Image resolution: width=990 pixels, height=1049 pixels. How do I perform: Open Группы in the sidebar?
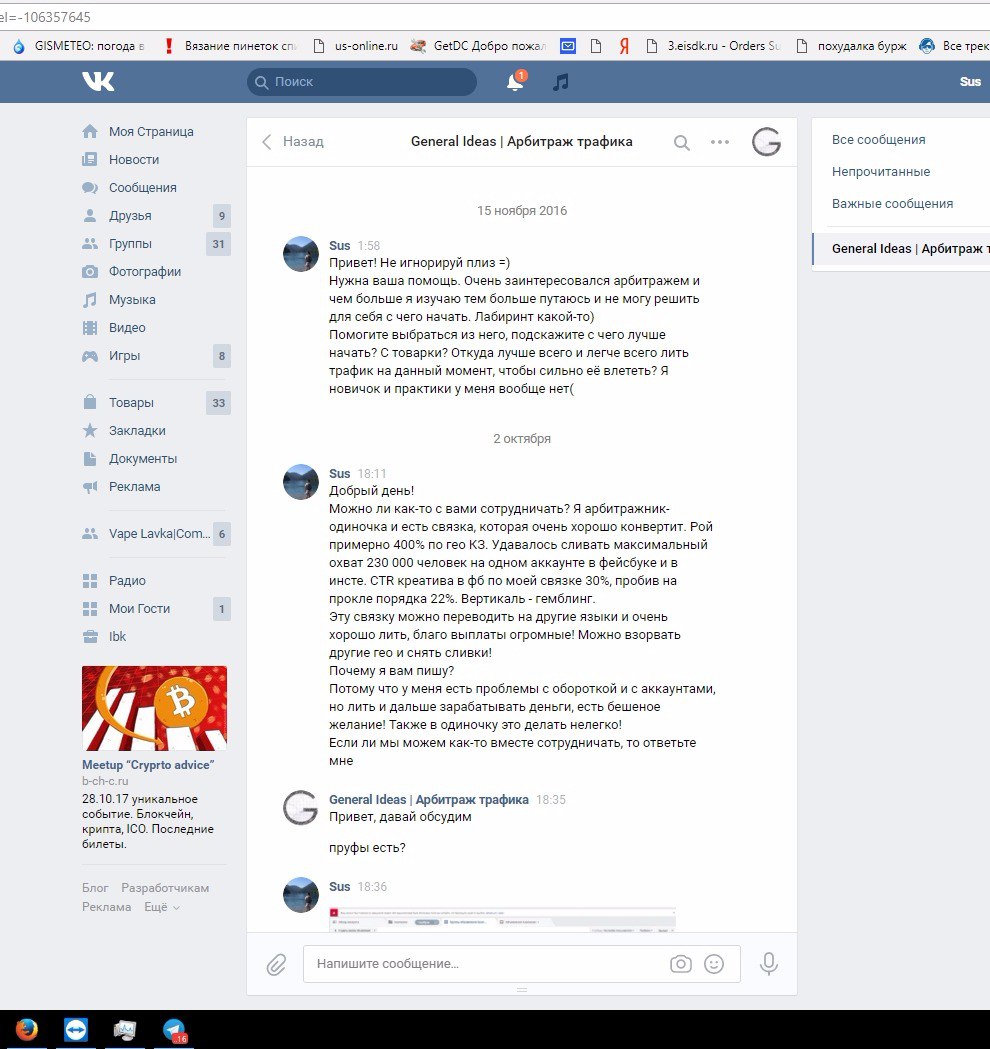(130, 244)
